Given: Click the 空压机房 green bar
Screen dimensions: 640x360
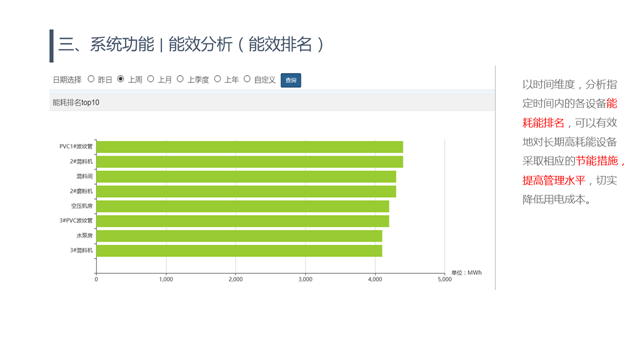Looking at the screenshot, I should 243,206.
